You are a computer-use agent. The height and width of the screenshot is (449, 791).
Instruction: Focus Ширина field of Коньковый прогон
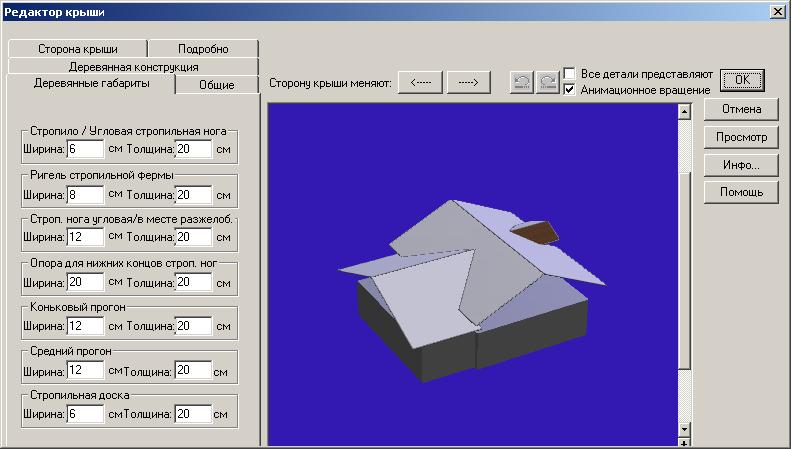(85, 326)
